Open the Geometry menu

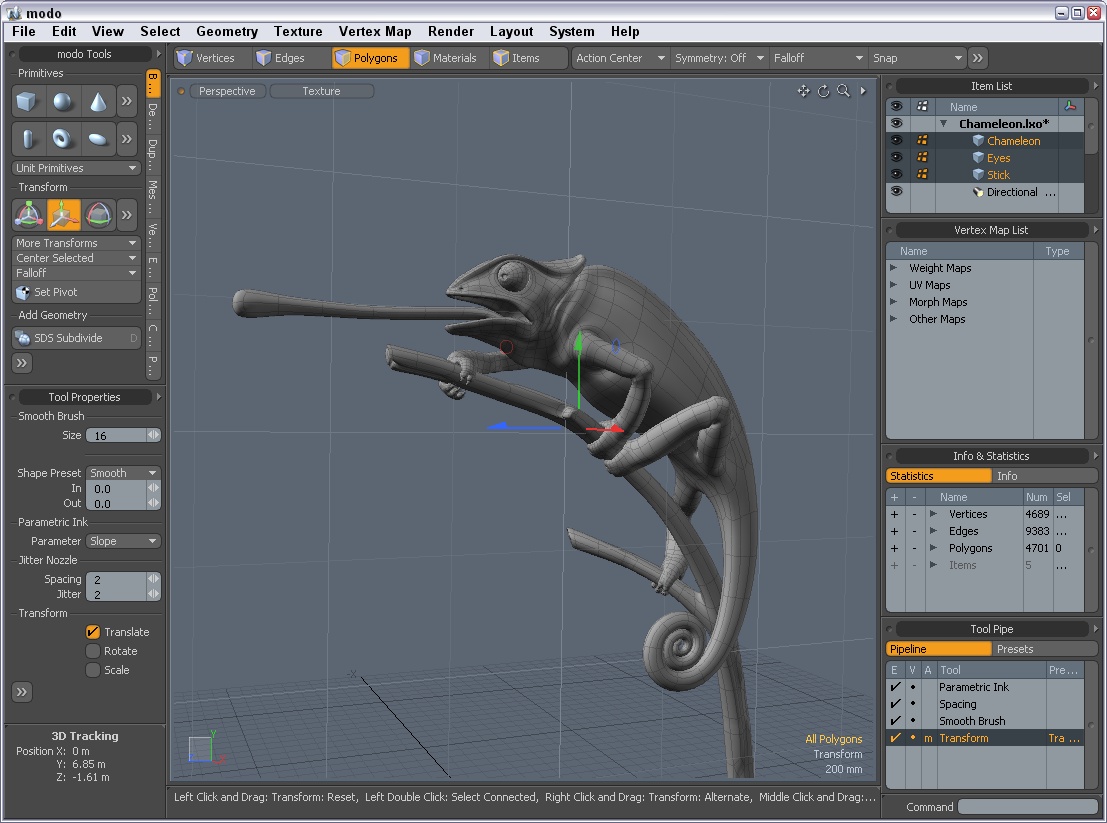(x=227, y=31)
